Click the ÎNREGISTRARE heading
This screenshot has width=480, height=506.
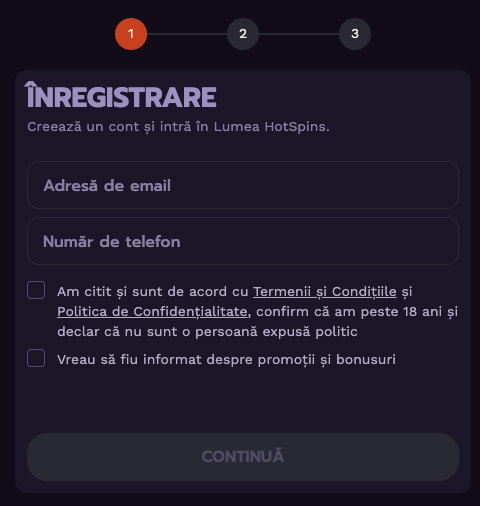(x=121, y=95)
